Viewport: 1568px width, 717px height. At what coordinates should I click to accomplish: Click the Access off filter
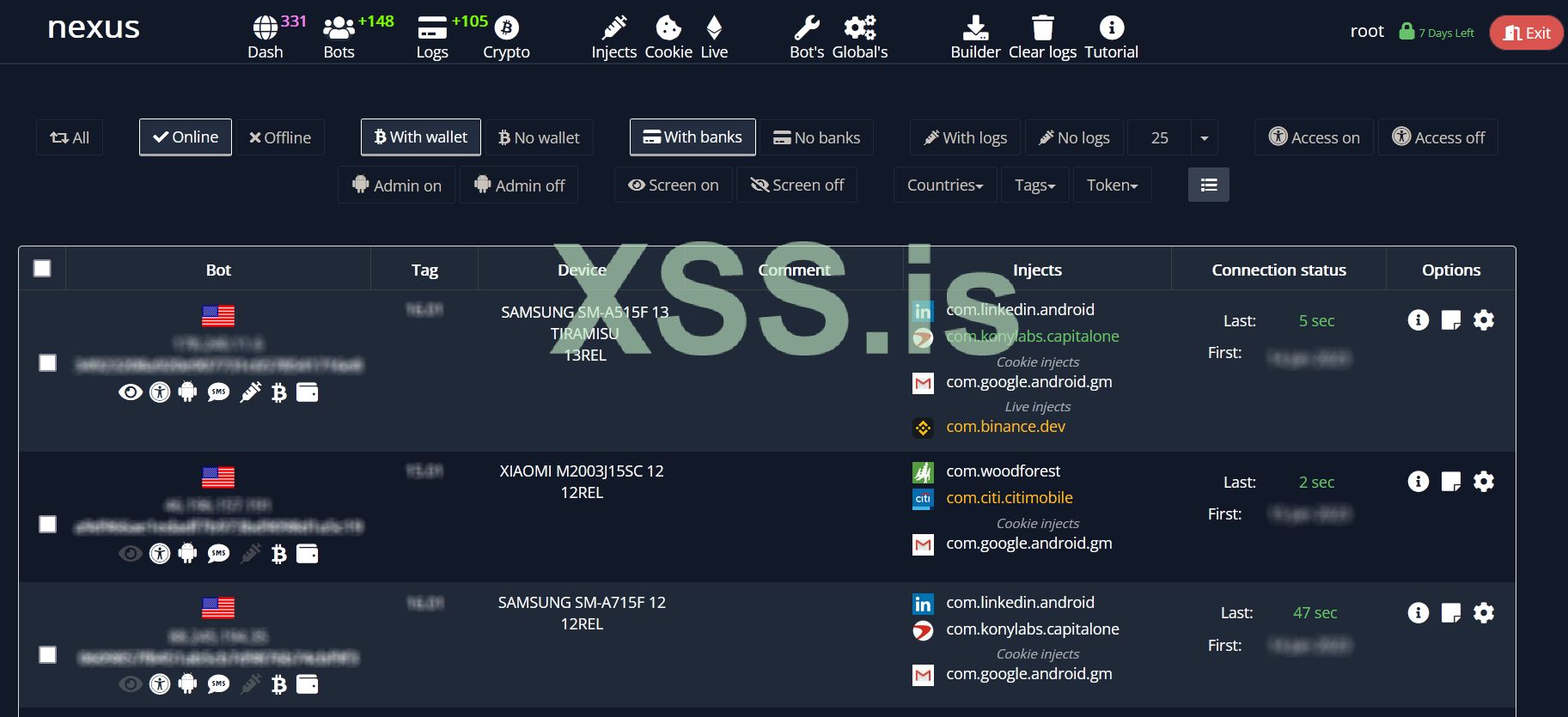pyautogui.click(x=1438, y=137)
